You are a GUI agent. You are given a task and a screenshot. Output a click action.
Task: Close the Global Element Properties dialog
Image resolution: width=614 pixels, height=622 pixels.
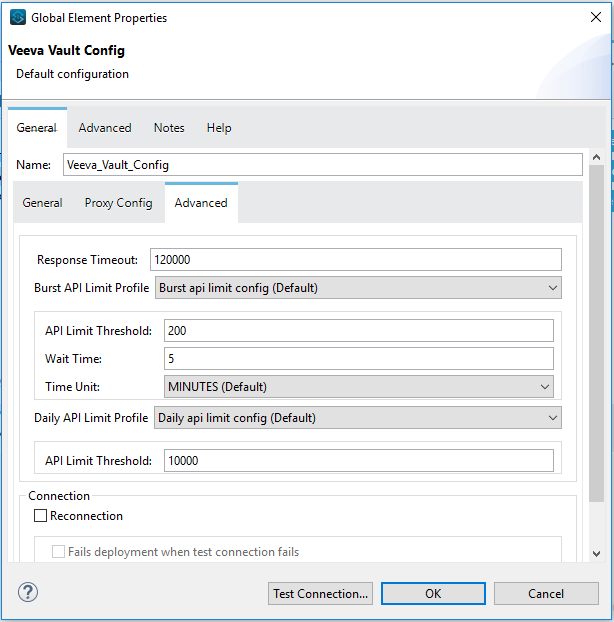pos(596,17)
